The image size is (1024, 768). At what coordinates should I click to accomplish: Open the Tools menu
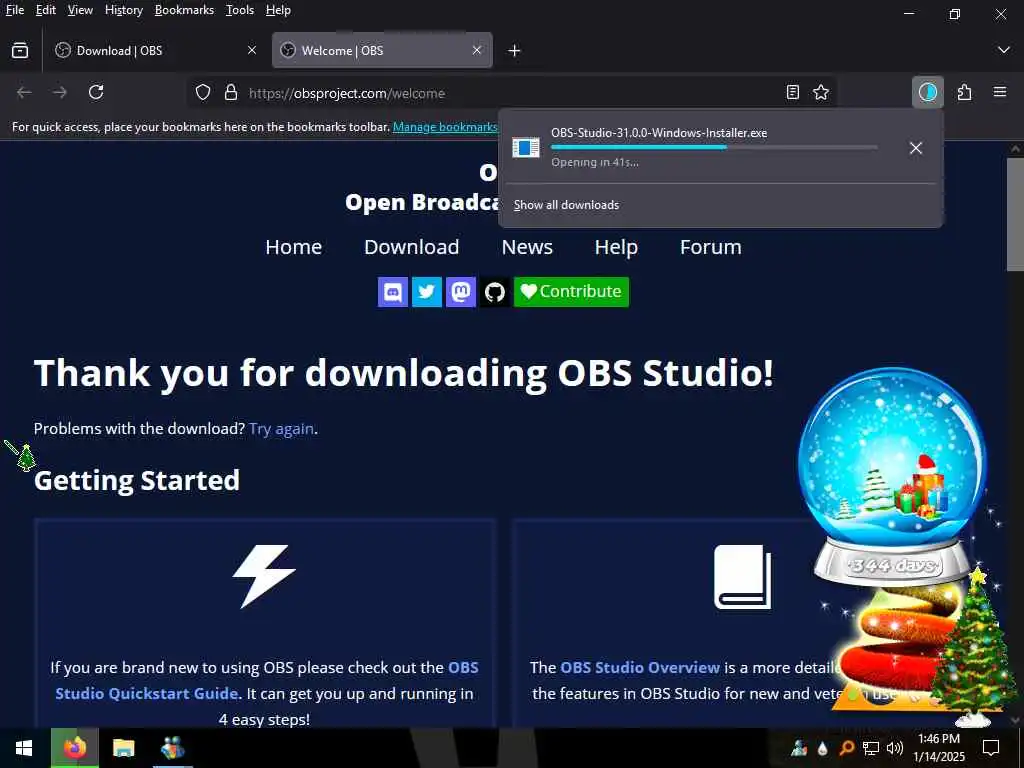(240, 10)
